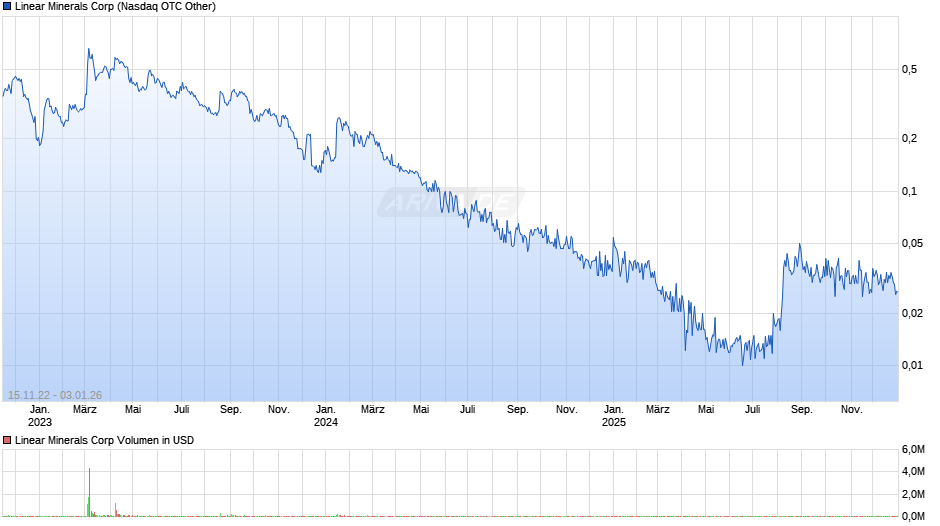The image size is (940, 526).
Task: Click the '0,05' price axis label
Action: [x=912, y=244]
